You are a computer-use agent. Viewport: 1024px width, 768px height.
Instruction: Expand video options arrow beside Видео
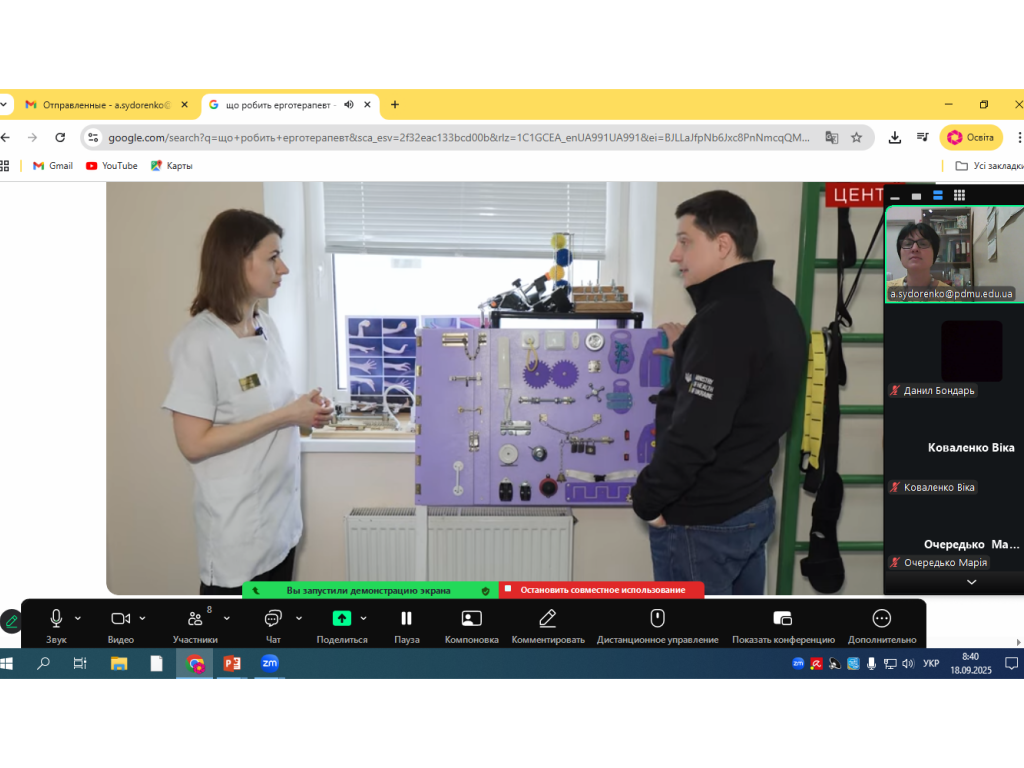[x=142, y=618]
